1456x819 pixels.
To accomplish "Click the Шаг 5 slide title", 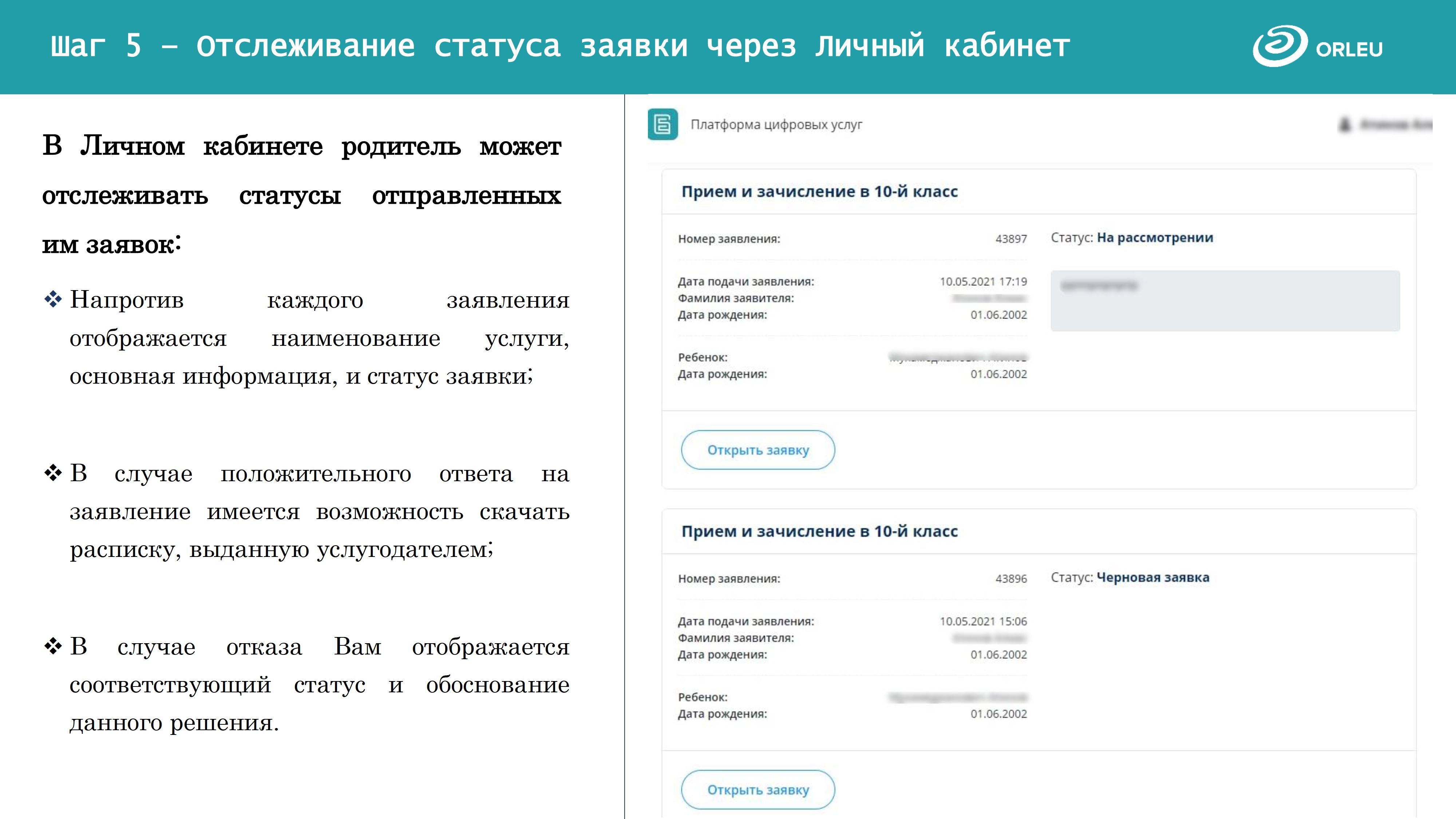I will [559, 46].
